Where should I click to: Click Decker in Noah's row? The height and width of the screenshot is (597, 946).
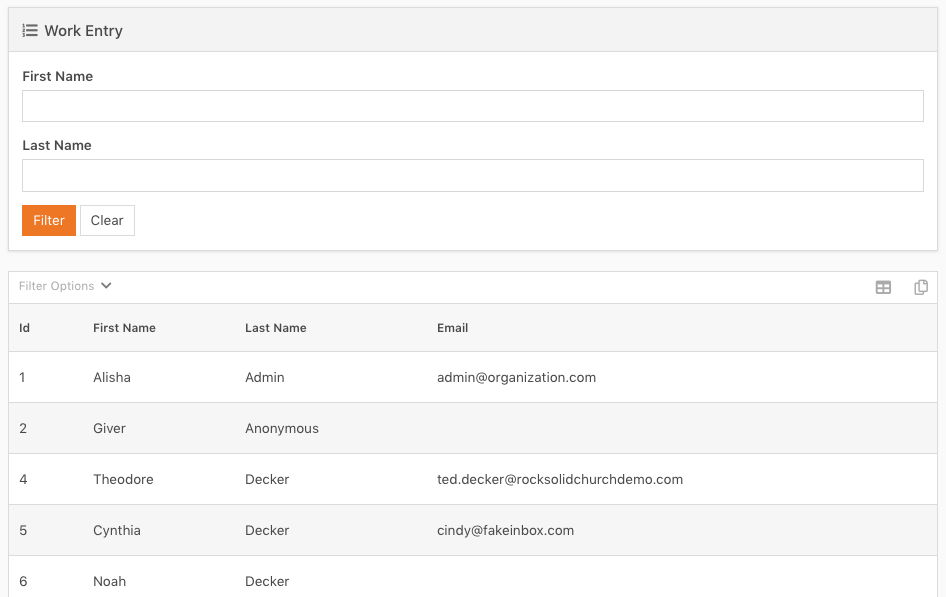pos(267,581)
